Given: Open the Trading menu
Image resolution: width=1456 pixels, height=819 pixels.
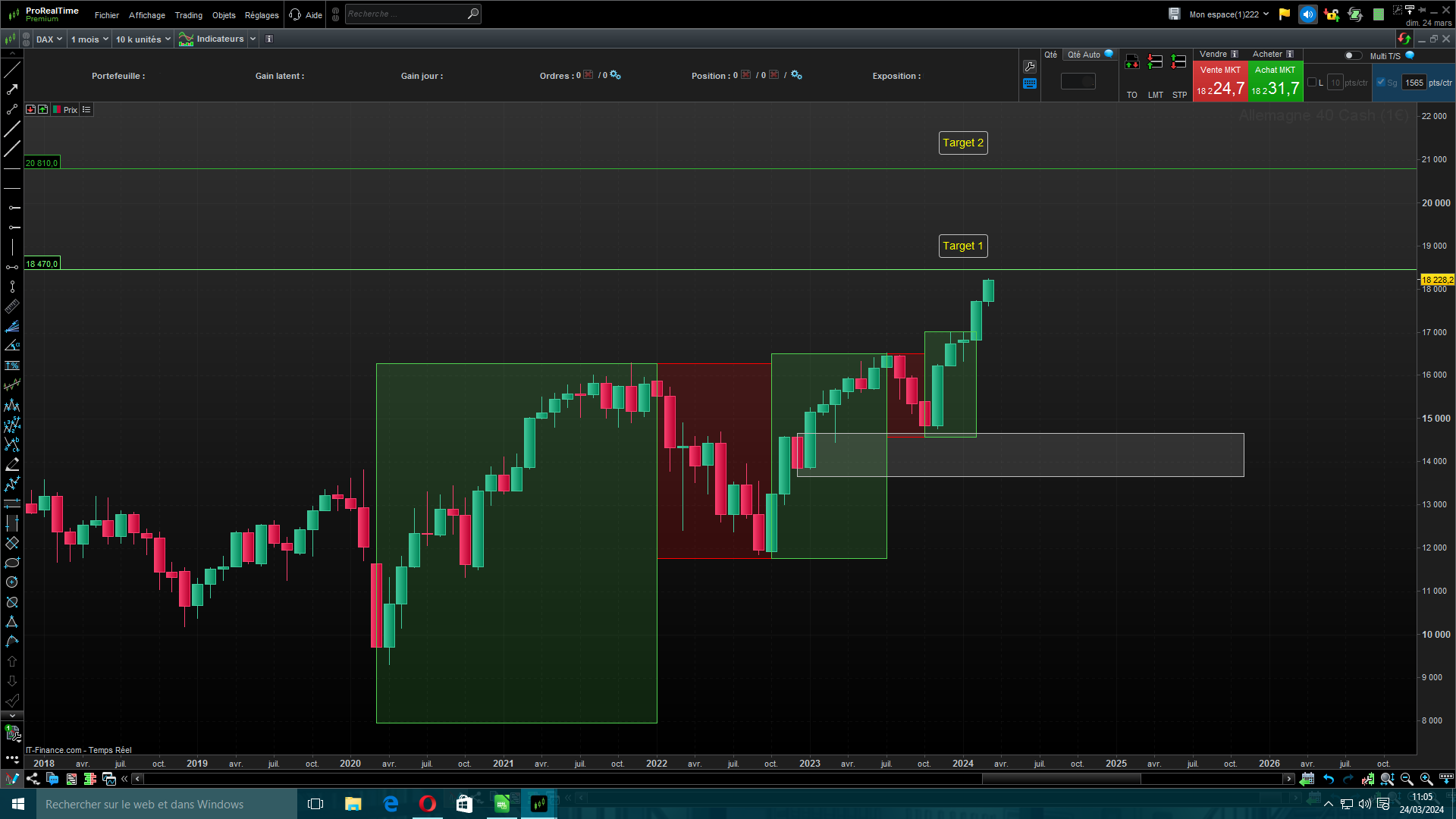Looking at the screenshot, I should (x=188, y=15).
